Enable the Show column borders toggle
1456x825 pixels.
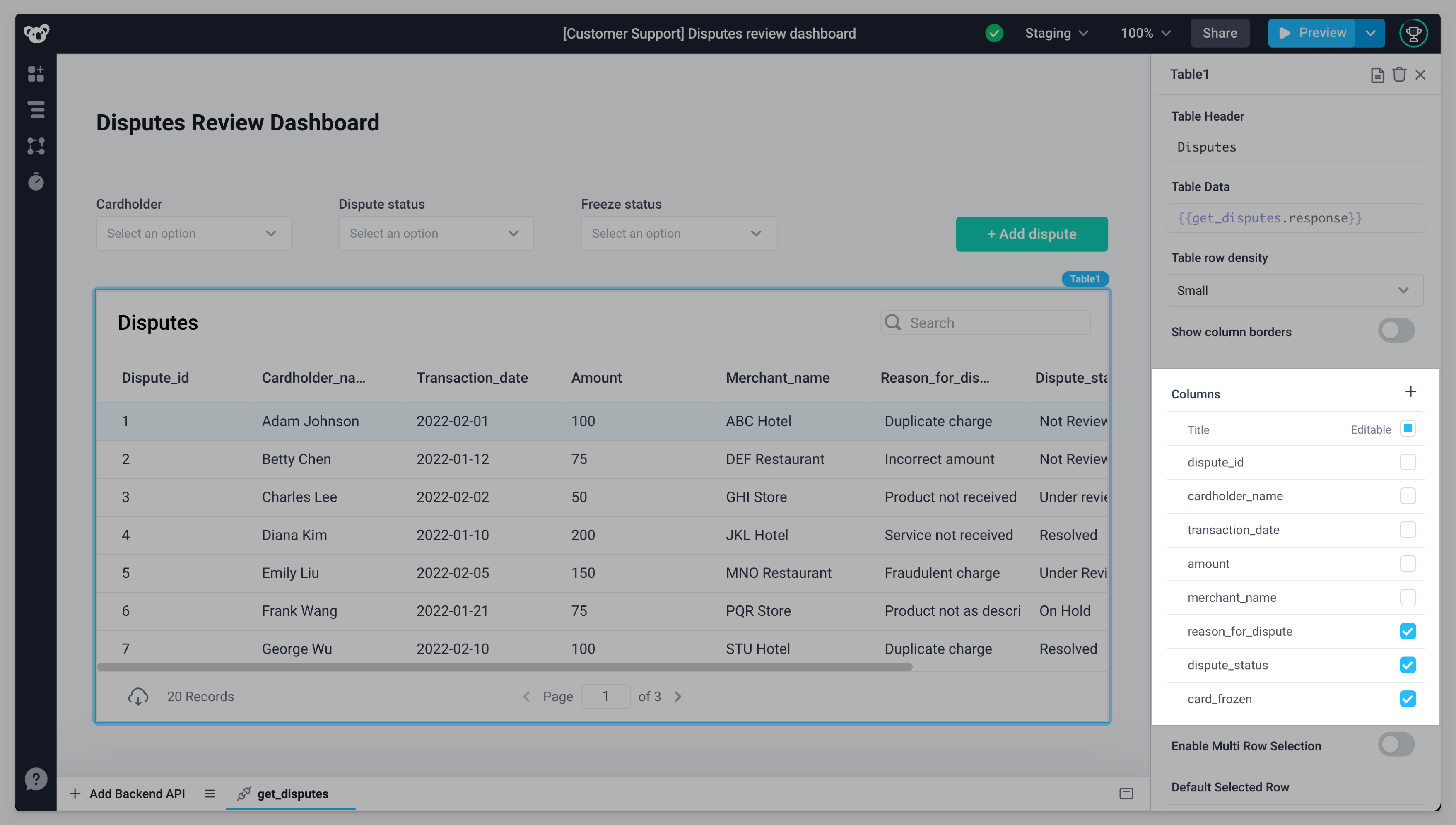[1396, 330]
